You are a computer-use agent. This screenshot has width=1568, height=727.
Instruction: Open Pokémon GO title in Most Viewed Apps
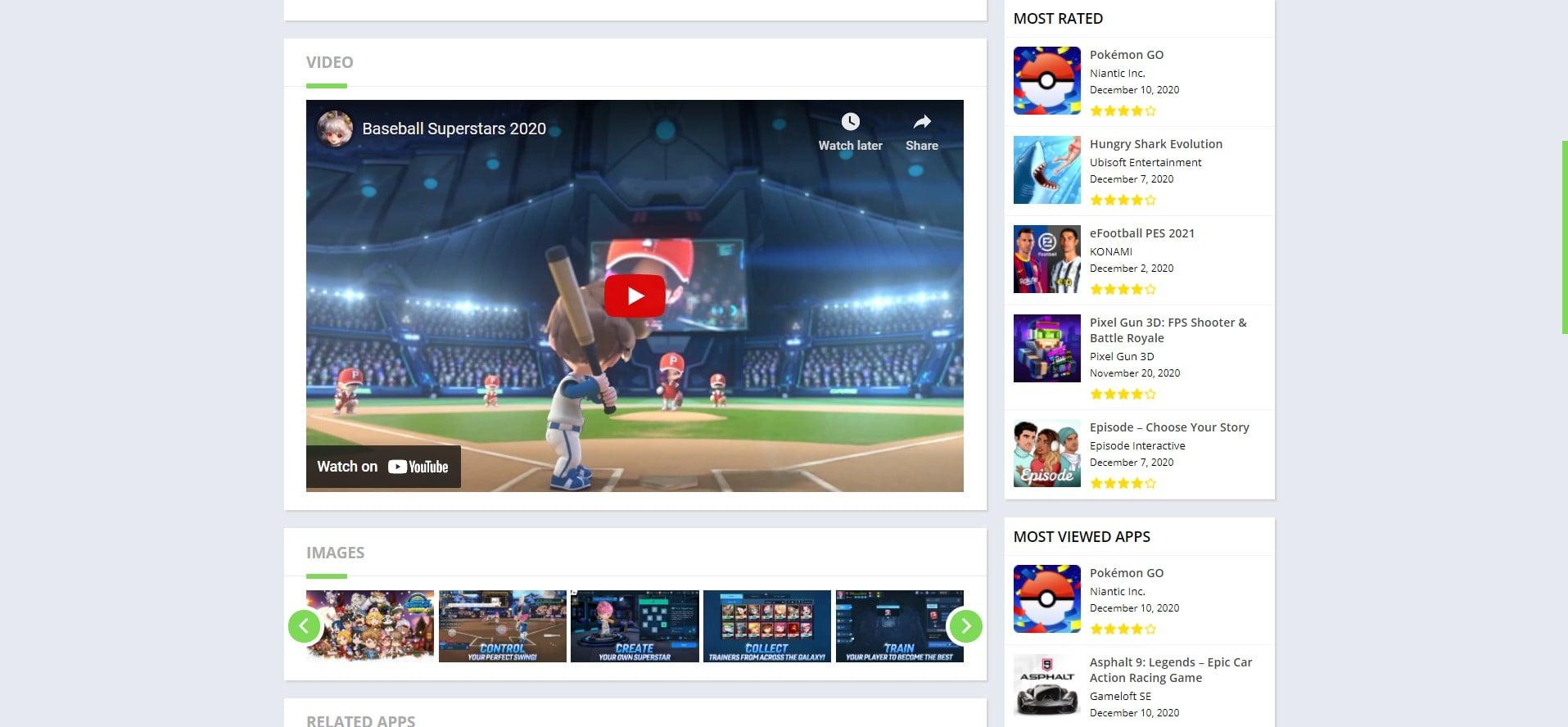click(x=1127, y=573)
